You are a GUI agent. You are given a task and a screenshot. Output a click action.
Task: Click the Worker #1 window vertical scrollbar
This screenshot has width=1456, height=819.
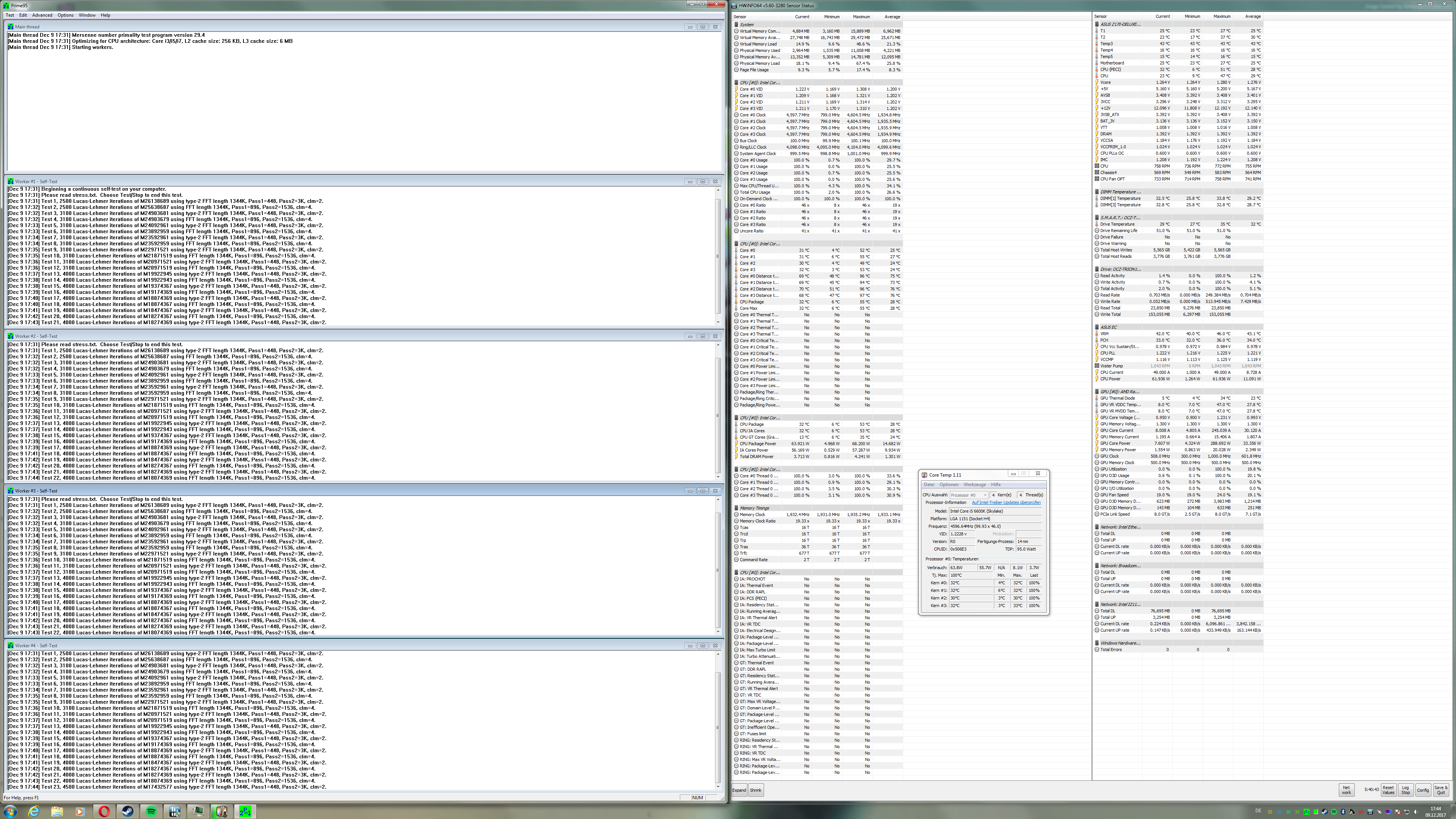718,256
